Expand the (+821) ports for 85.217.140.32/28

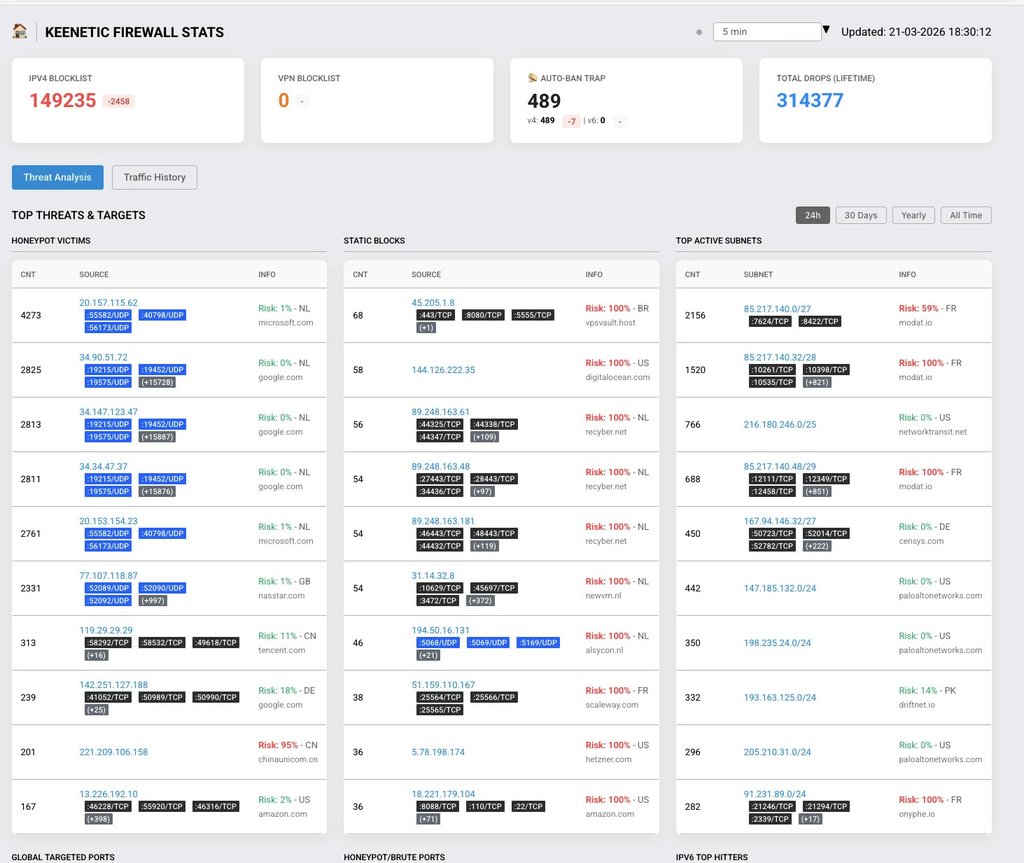[x=817, y=382]
